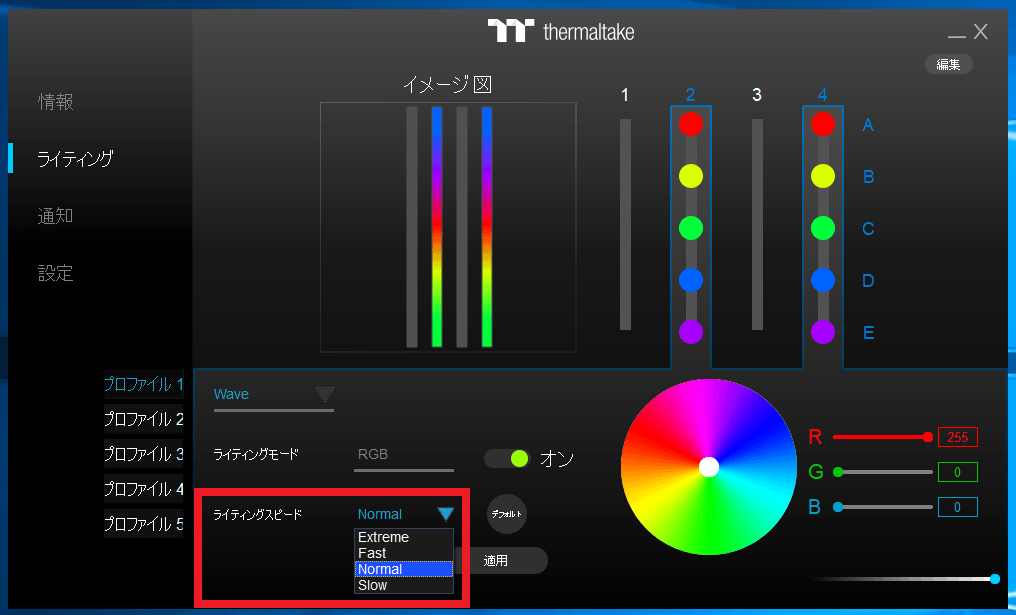
Task: Click the G value field
Action: coord(958,472)
